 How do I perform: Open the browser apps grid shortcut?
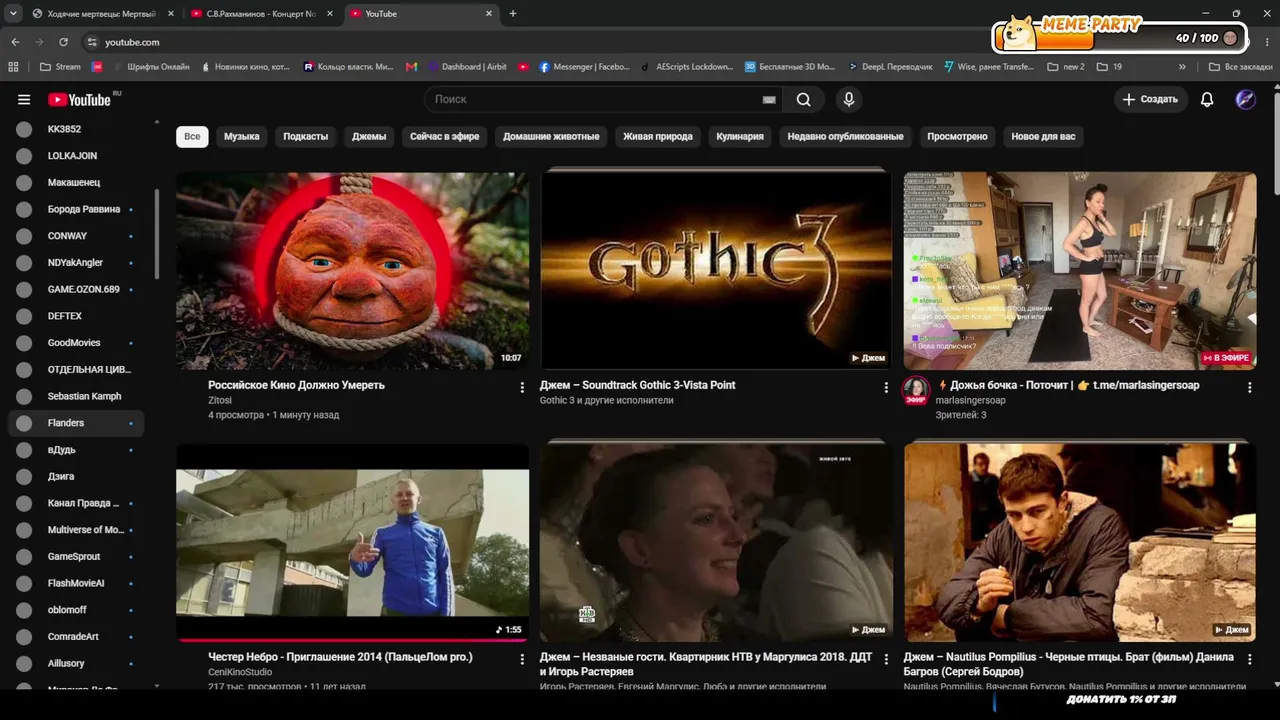13,67
